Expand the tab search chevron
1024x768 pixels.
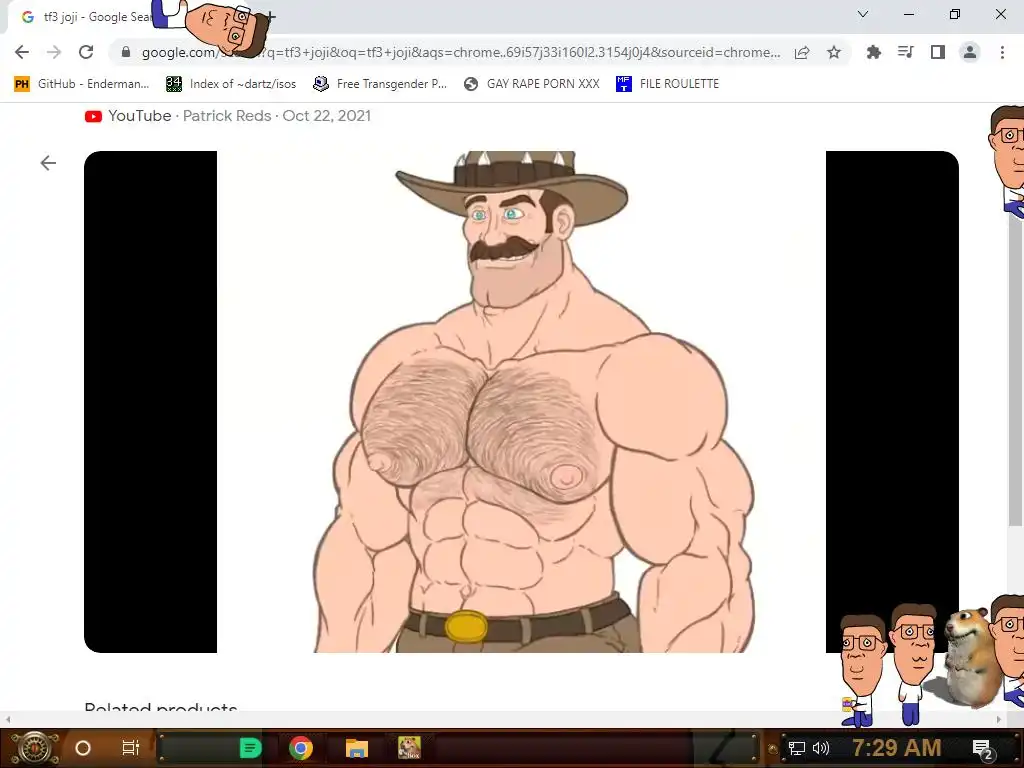(863, 14)
